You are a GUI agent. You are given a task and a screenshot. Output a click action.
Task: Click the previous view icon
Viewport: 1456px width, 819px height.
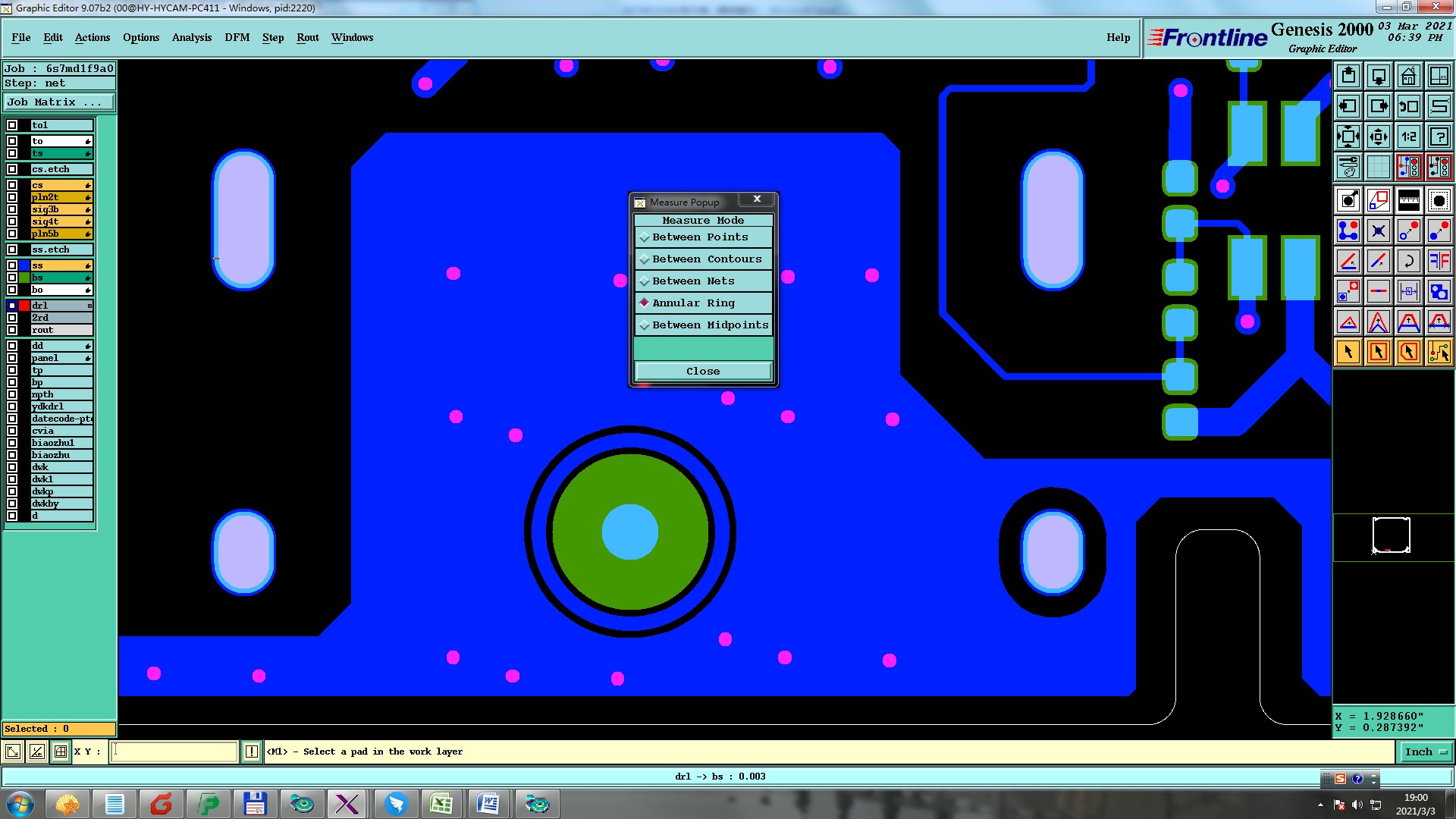(1409, 106)
